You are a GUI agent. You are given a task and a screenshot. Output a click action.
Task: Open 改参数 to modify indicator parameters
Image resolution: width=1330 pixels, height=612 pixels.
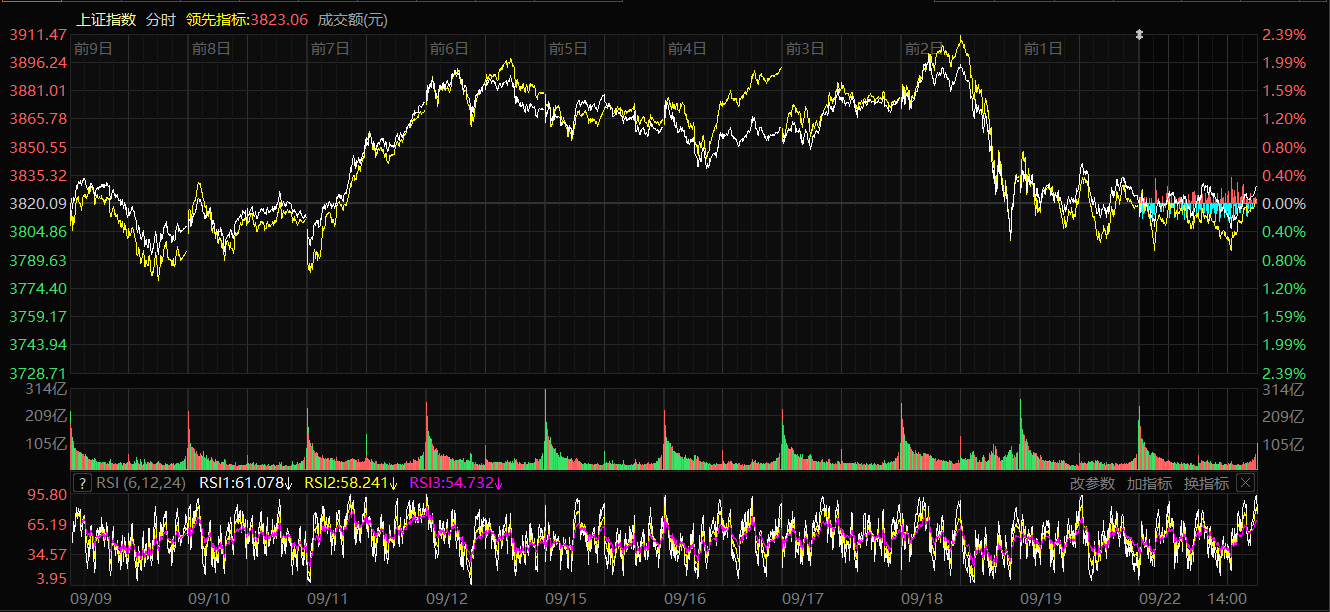(1092, 483)
